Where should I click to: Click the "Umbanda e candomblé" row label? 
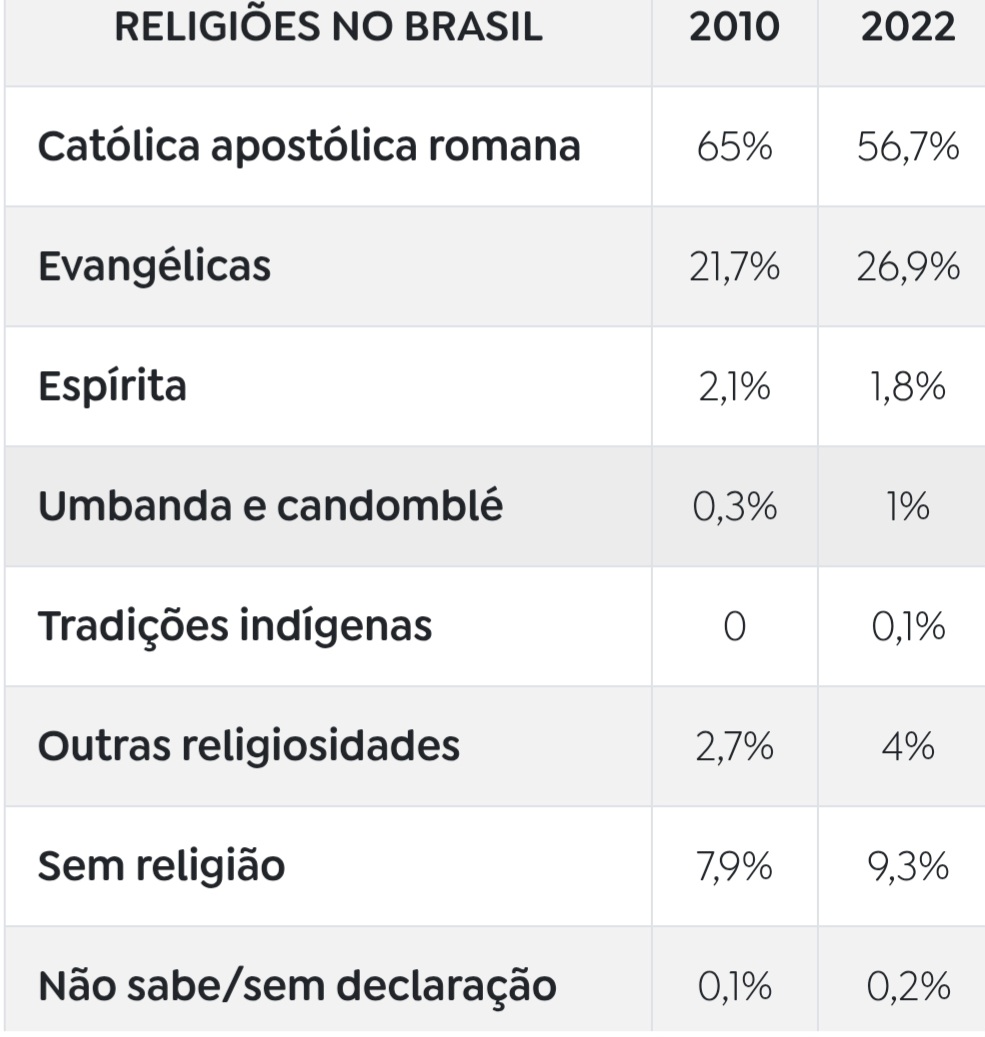pos(270,506)
